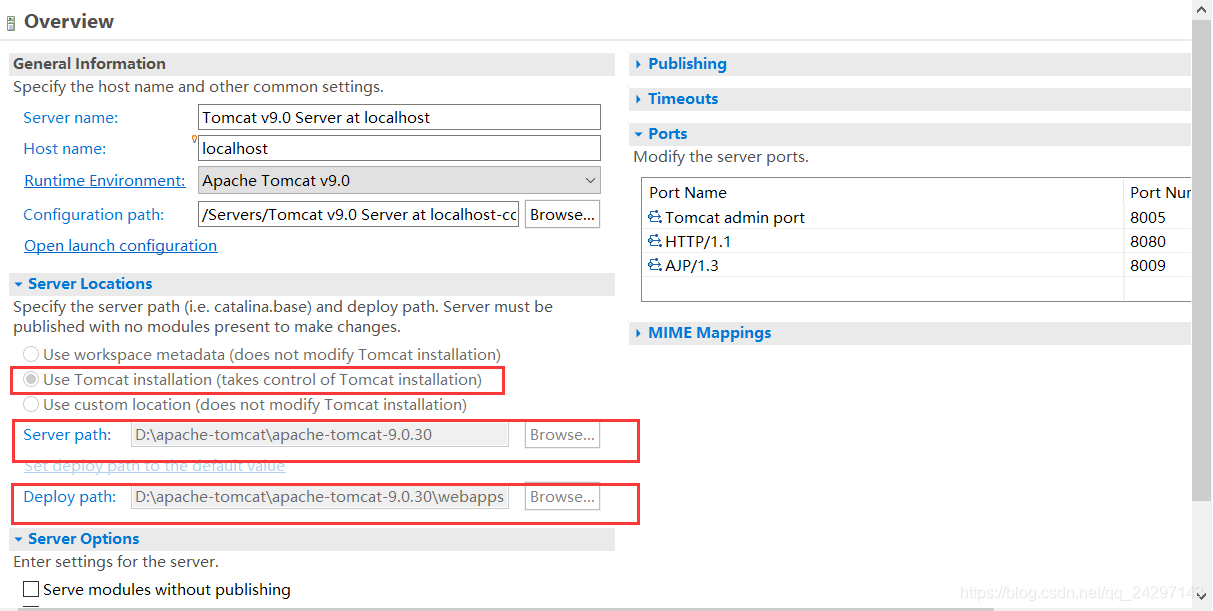This screenshot has height=611, width=1213.
Task: Click the Tomcat admin port row icon
Action: tap(655, 217)
